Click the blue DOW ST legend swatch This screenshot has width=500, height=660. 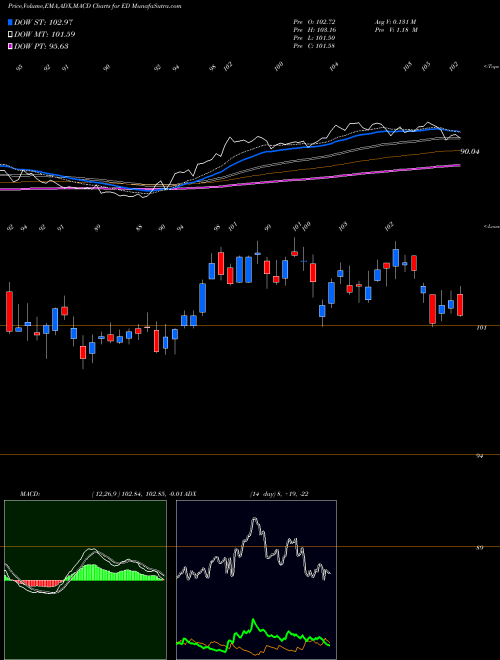(x=10, y=22)
